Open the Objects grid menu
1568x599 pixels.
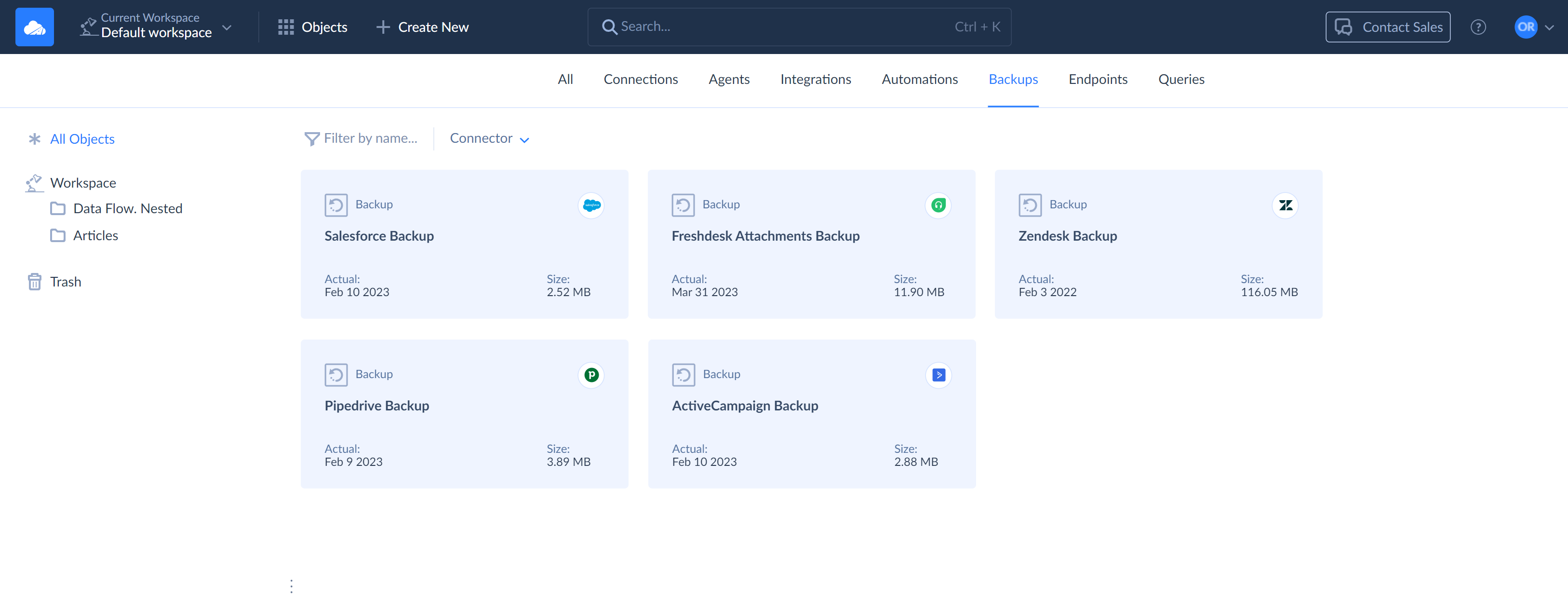click(x=312, y=27)
